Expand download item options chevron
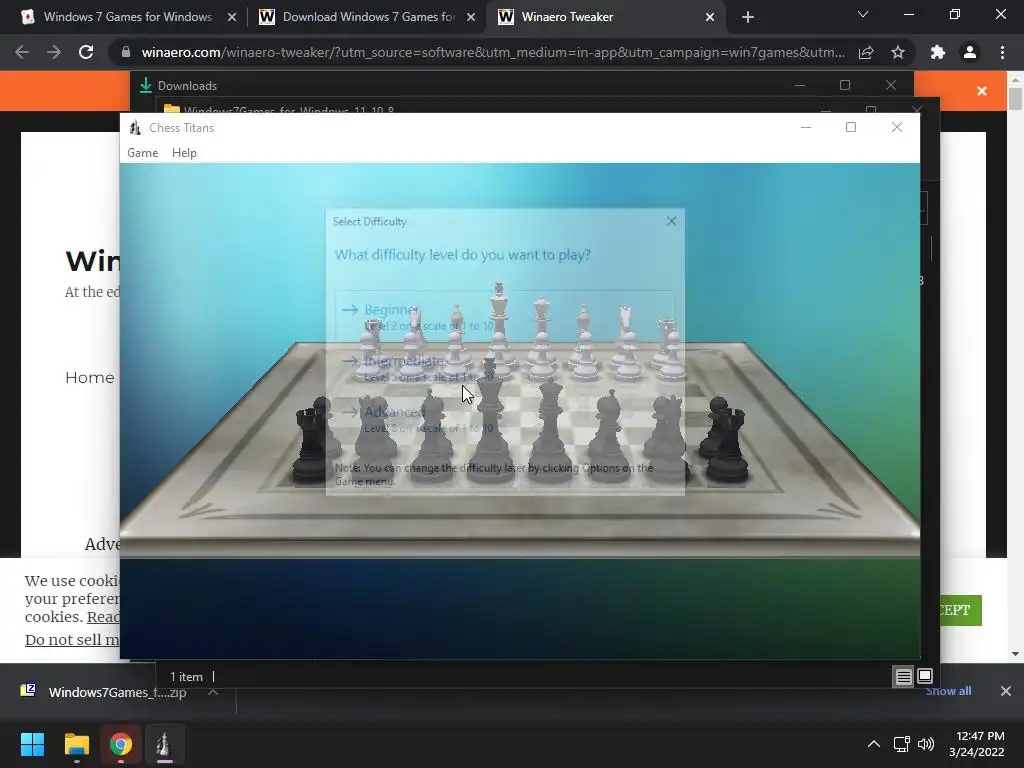The height and width of the screenshot is (768, 1024). [x=213, y=692]
